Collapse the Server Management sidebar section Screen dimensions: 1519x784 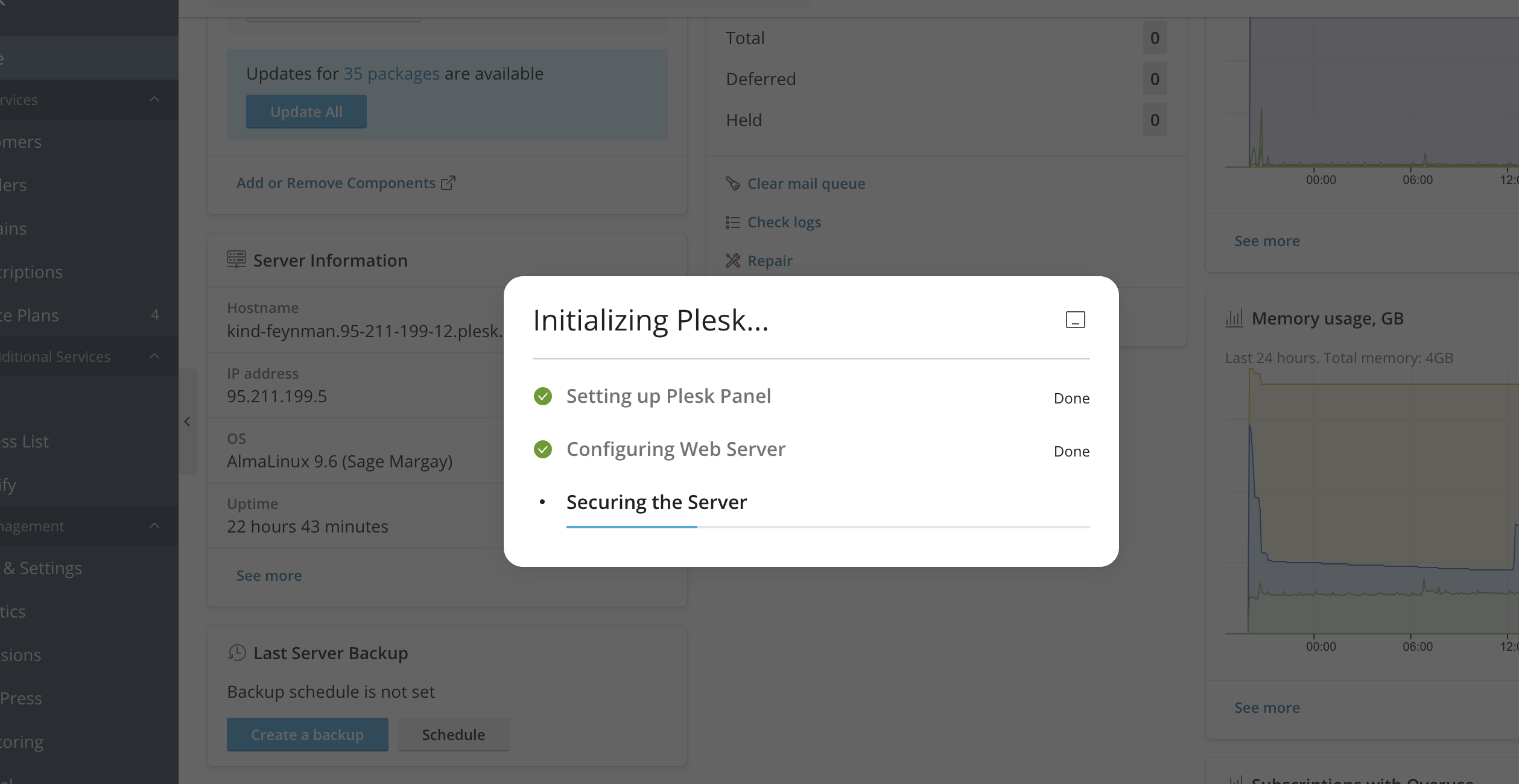[x=154, y=526]
